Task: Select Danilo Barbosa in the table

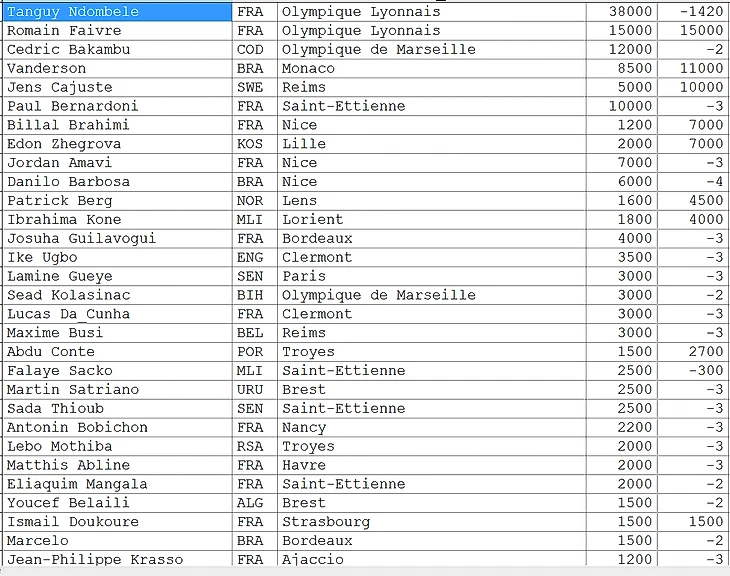Action: click(x=117, y=182)
